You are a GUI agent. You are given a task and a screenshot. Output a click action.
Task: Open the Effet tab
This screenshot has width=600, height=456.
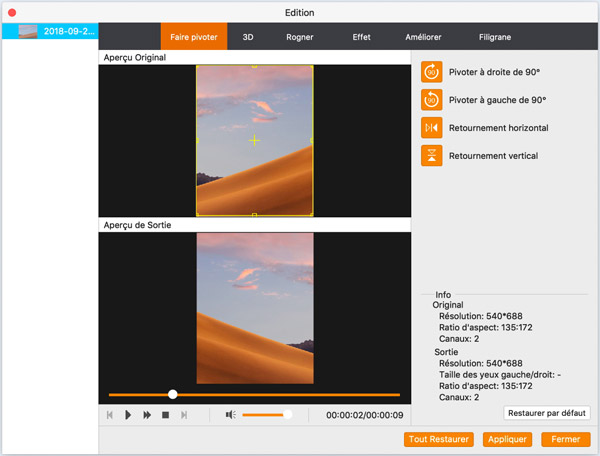tap(361, 37)
